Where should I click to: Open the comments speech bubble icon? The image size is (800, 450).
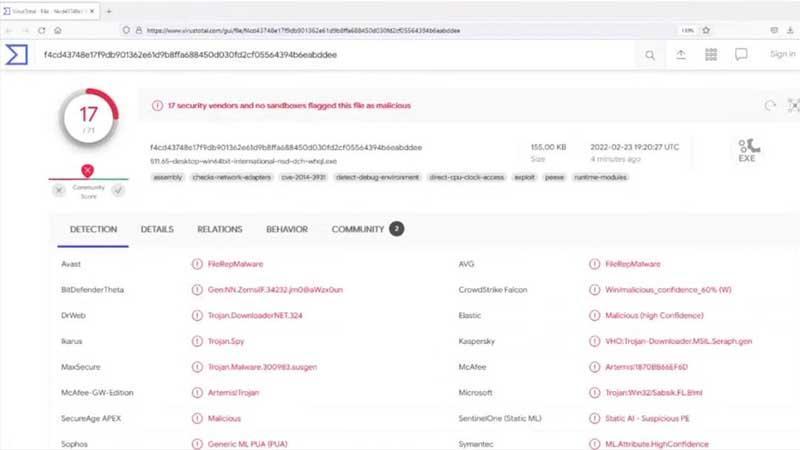coord(741,55)
